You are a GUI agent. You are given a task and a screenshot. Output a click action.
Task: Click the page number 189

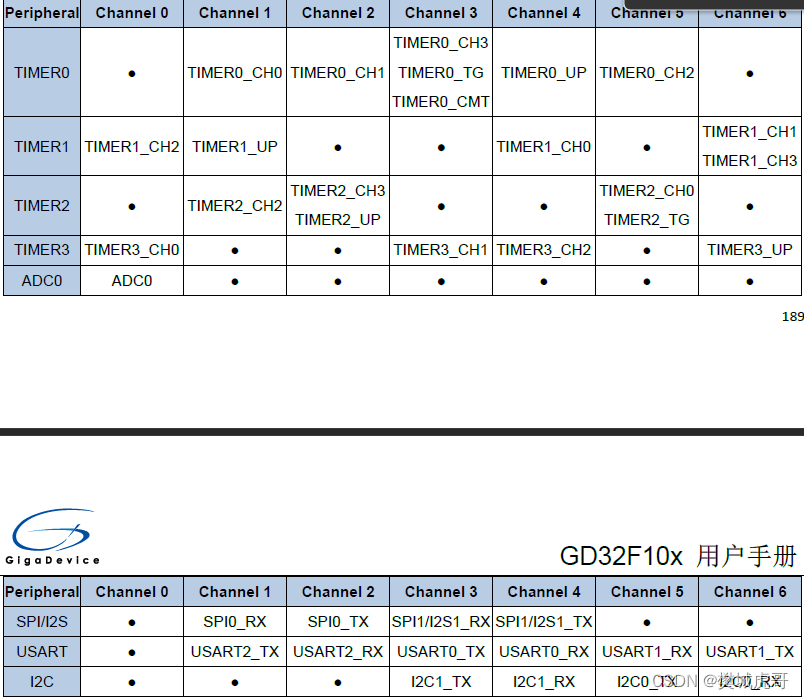pyautogui.click(x=793, y=316)
